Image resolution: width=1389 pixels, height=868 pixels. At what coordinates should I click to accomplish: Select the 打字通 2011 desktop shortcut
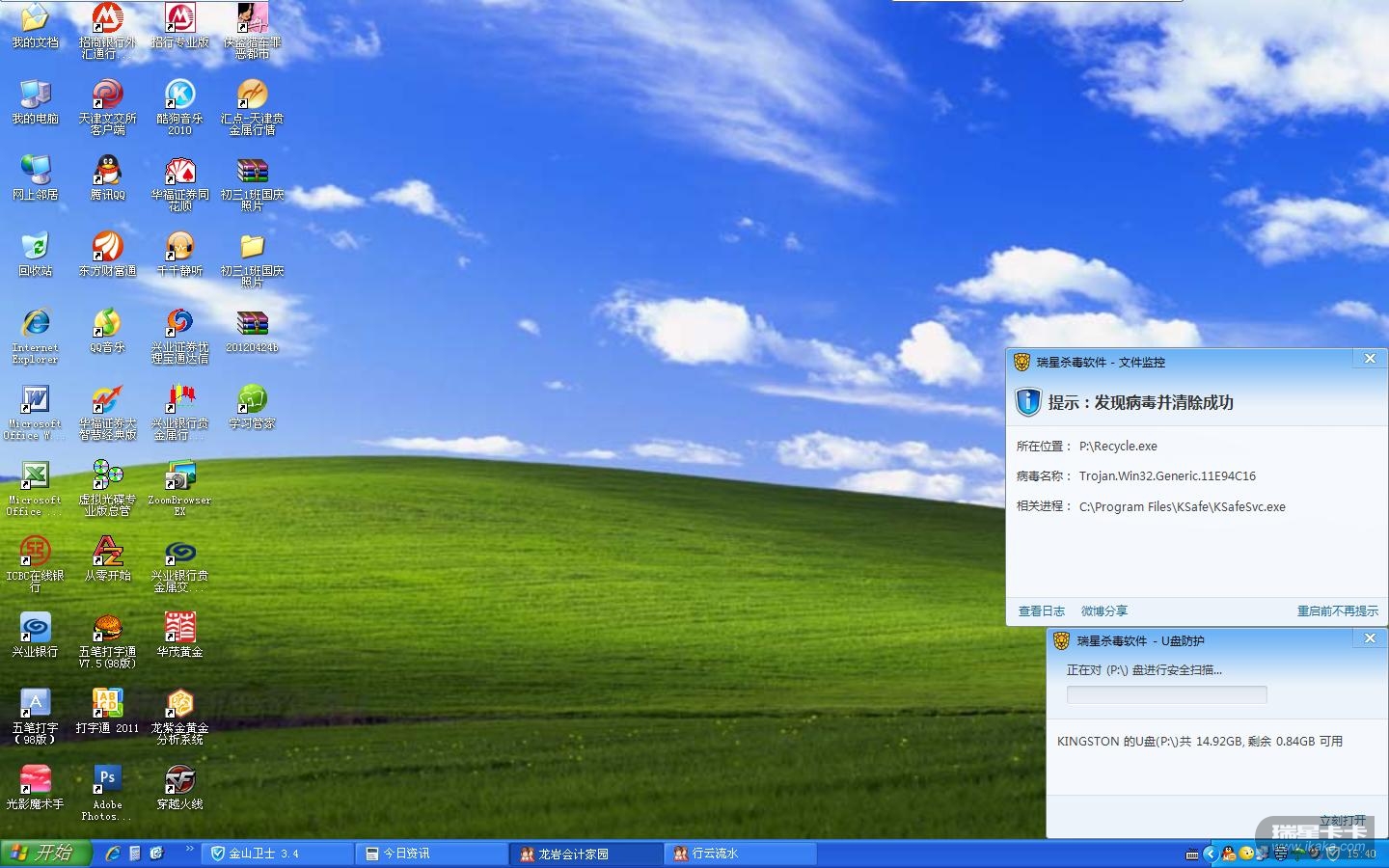point(107,711)
